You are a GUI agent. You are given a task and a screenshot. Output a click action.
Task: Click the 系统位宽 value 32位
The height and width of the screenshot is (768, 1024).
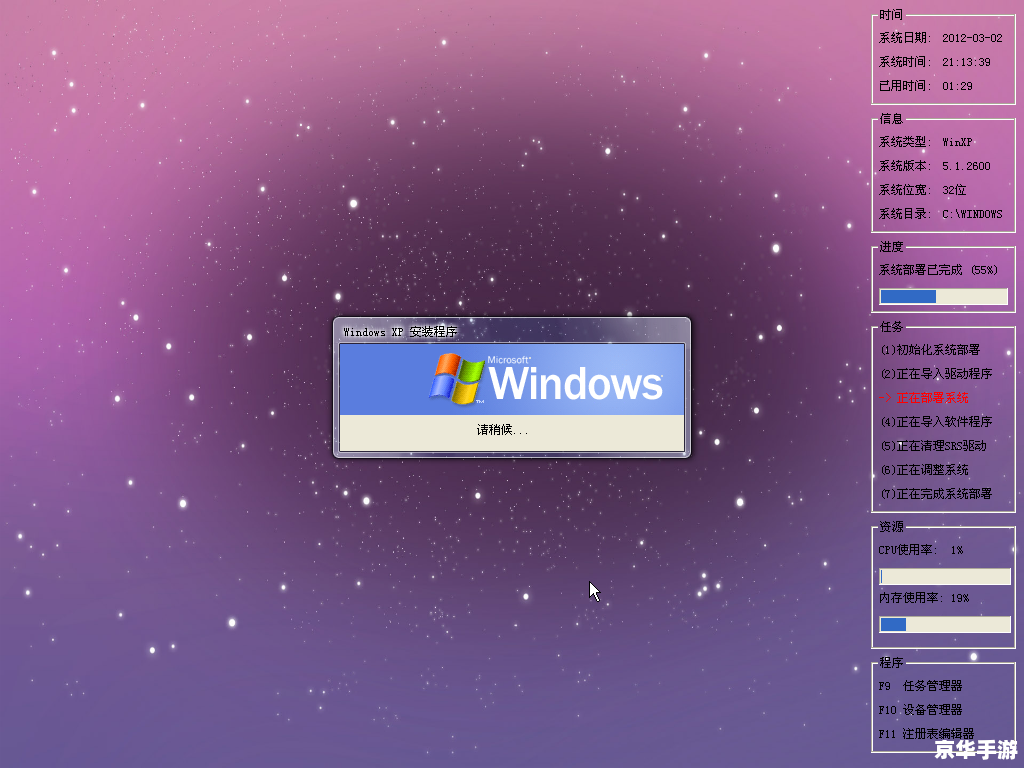point(953,190)
